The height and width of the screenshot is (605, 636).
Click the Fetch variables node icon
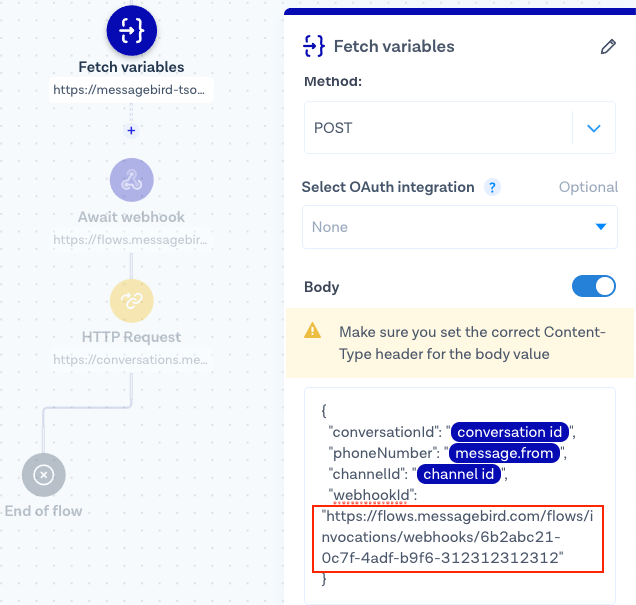click(132, 31)
